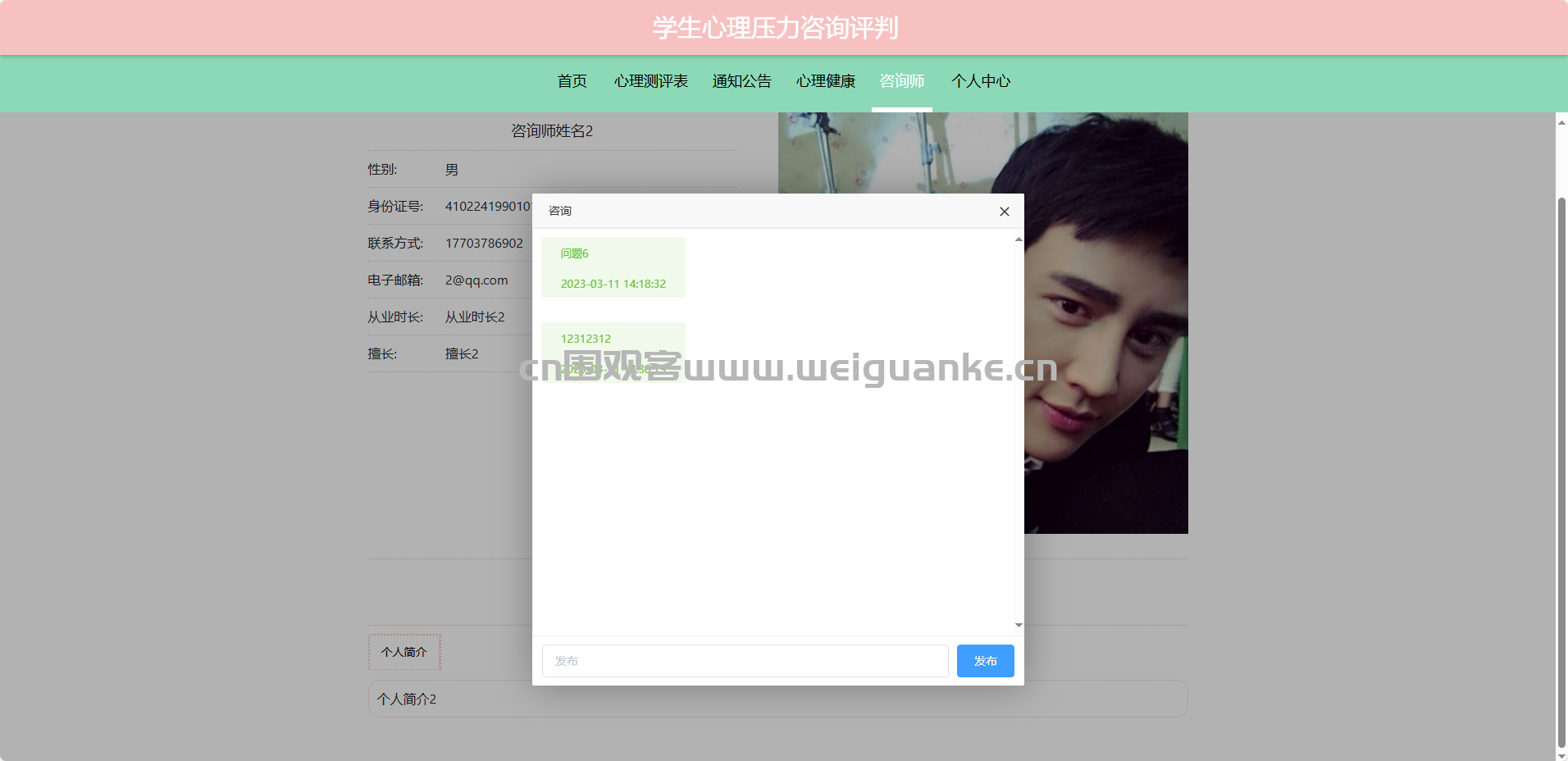Viewport: 1568px width, 761px height.
Task: Open the 首页 navigation tab
Action: (x=572, y=81)
